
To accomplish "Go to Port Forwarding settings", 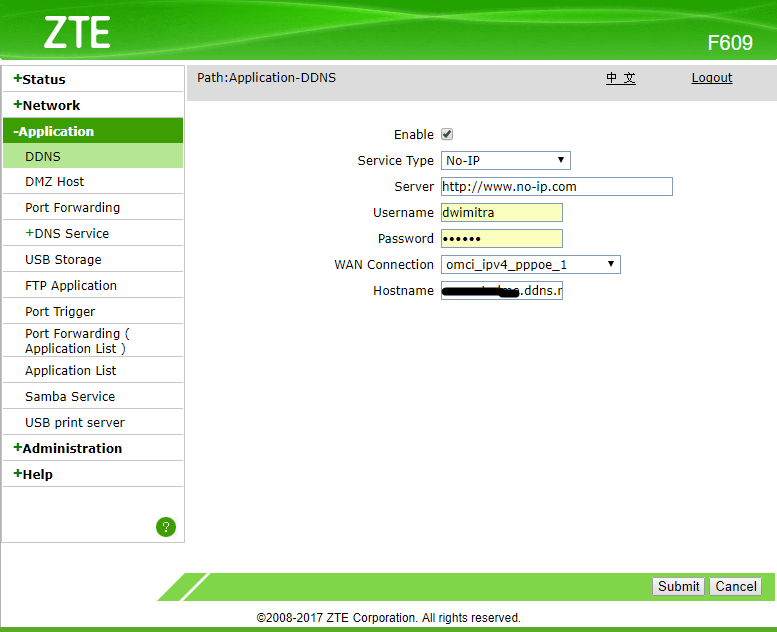I will click(x=72, y=207).
